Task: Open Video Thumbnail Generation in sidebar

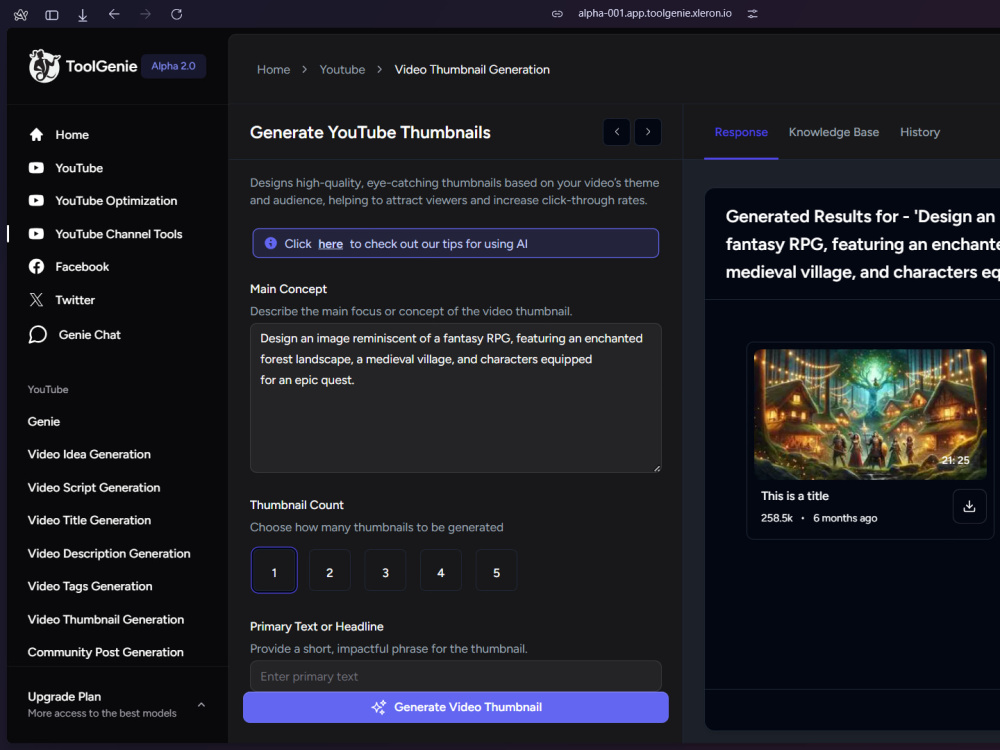Action: (x=106, y=619)
